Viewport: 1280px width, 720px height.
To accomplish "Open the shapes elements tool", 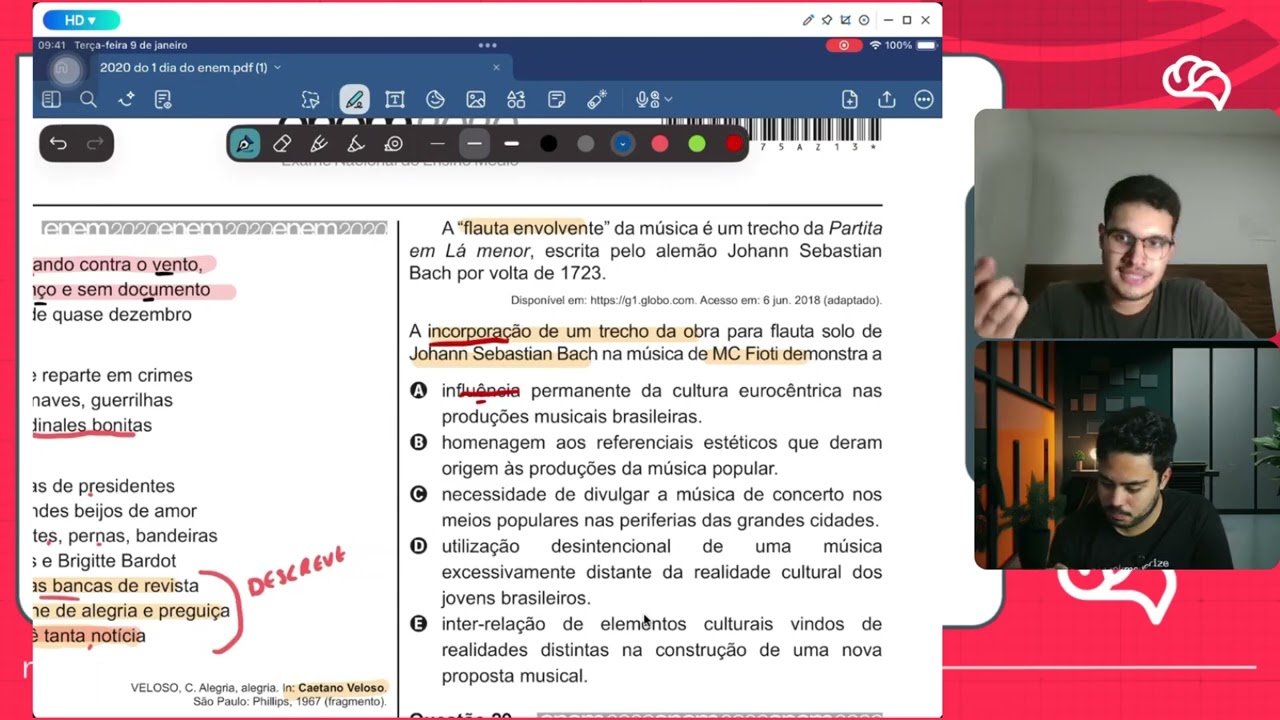I will click(516, 99).
